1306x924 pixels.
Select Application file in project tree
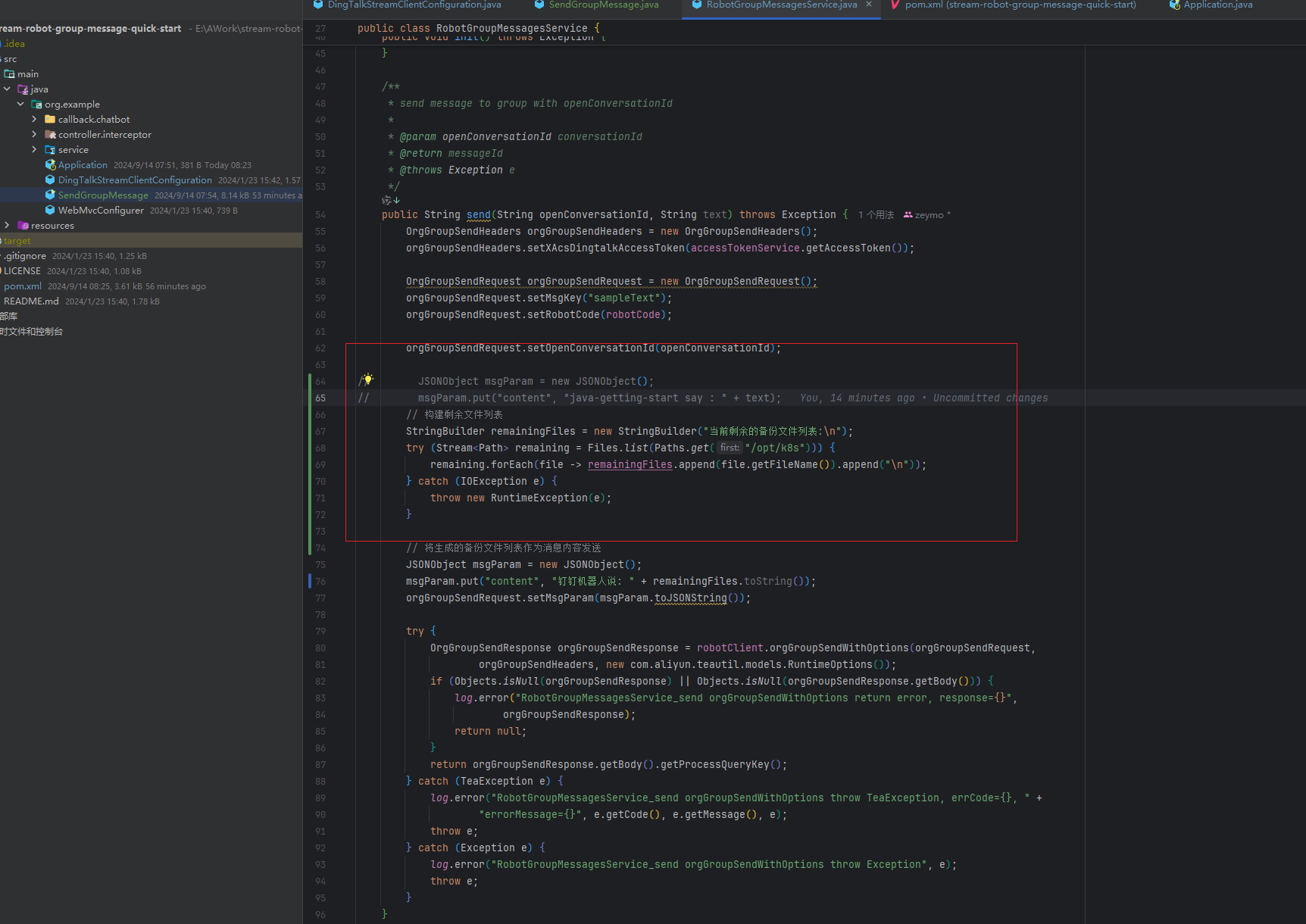[x=152, y=165]
